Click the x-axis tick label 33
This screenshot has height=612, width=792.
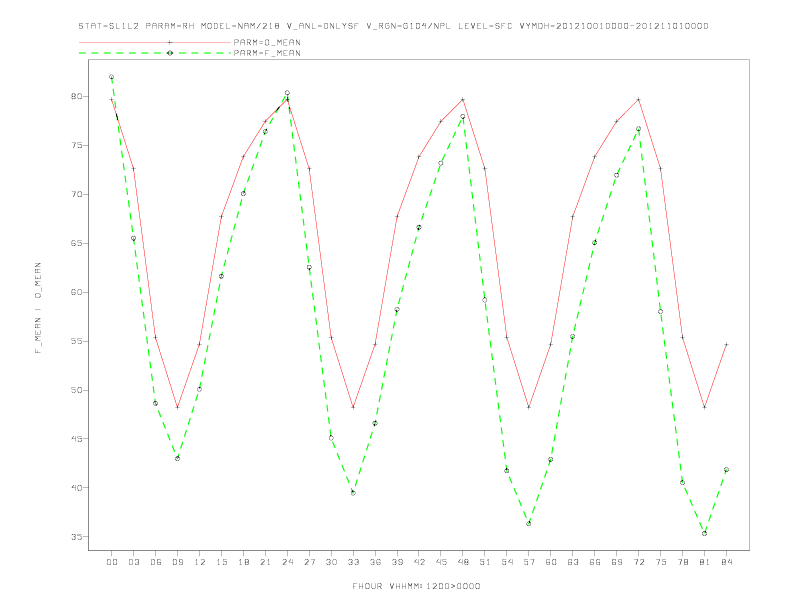tap(353, 562)
